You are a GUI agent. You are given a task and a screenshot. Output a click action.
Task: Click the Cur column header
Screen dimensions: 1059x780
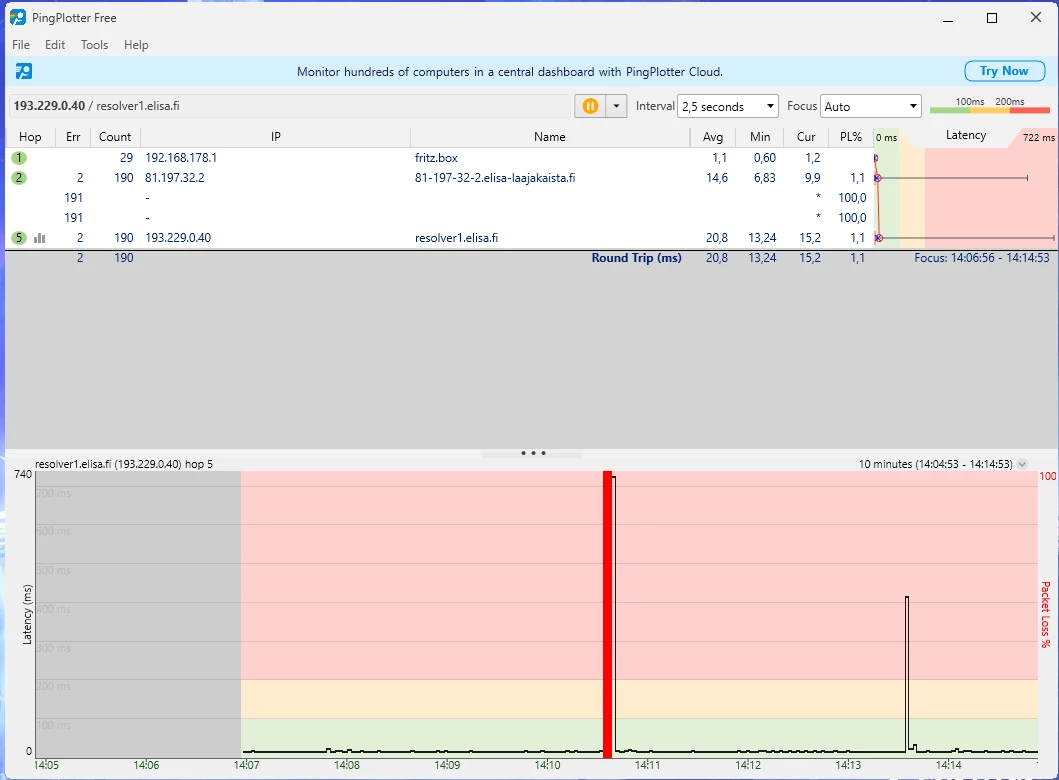[x=806, y=137]
